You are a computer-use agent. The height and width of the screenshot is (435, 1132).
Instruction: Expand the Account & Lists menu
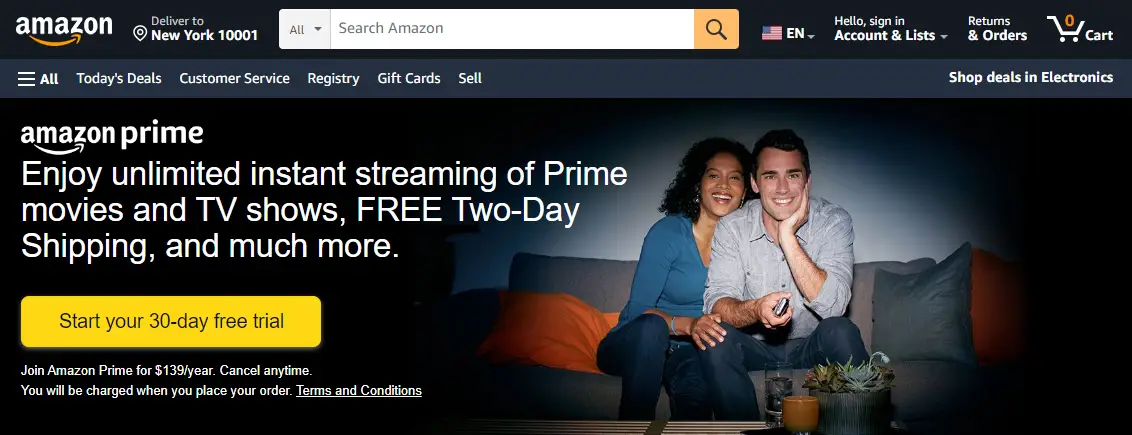tap(891, 29)
